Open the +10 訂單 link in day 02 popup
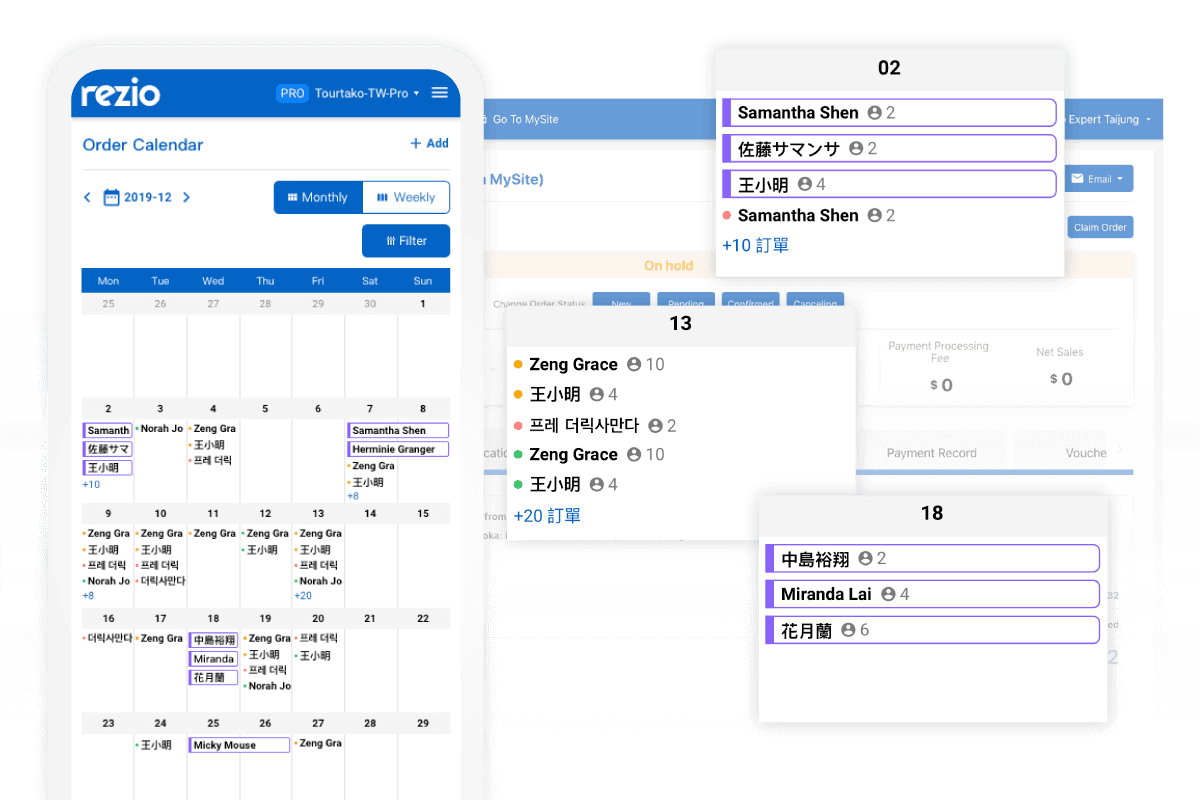The image size is (1200, 800). click(755, 245)
